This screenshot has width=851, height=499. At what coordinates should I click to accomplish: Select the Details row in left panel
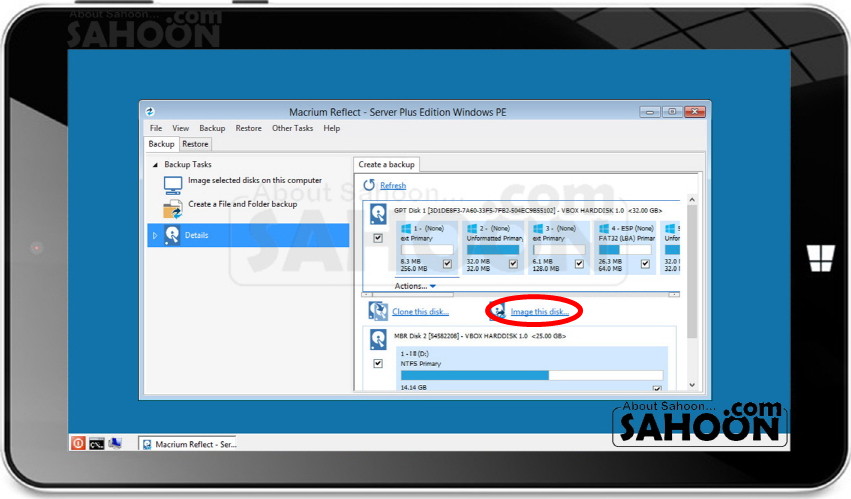coord(249,235)
